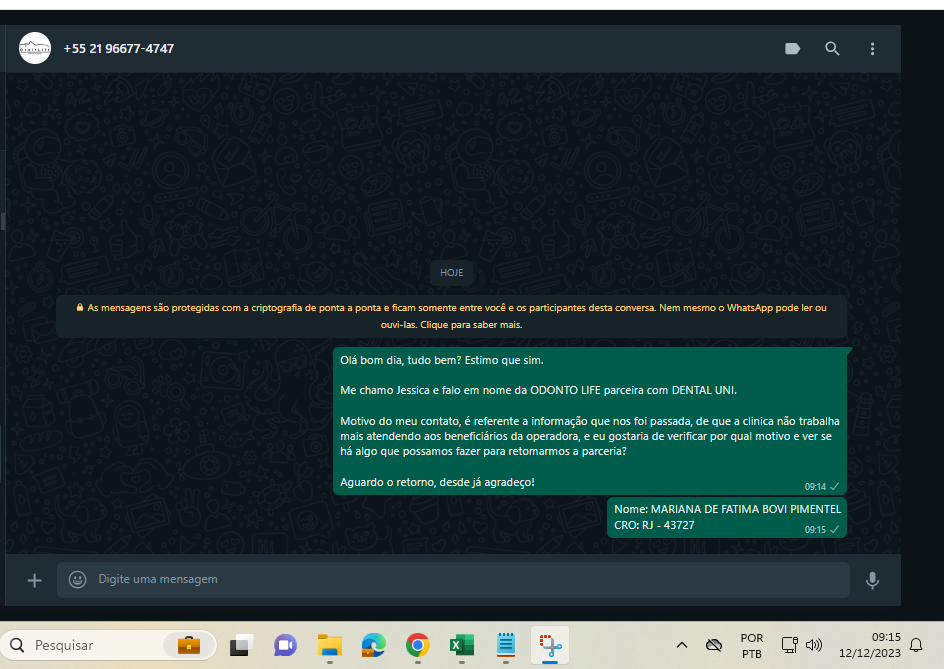The height and width of the screenshot is (669, 944).
Task: Search within this chat
Action: [x=832, y=49]
